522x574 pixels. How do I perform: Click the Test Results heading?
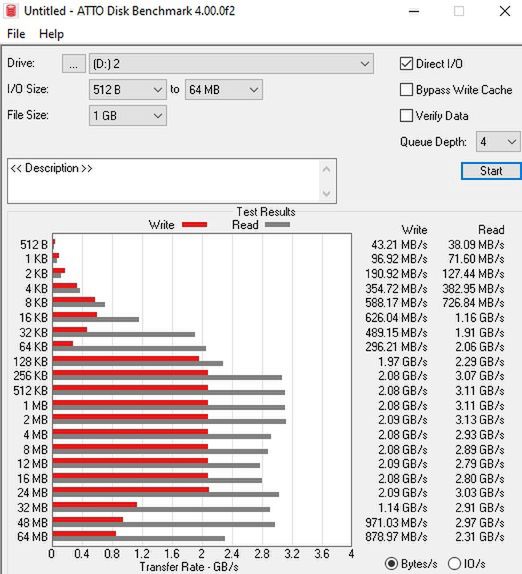[x=266, y=212]
